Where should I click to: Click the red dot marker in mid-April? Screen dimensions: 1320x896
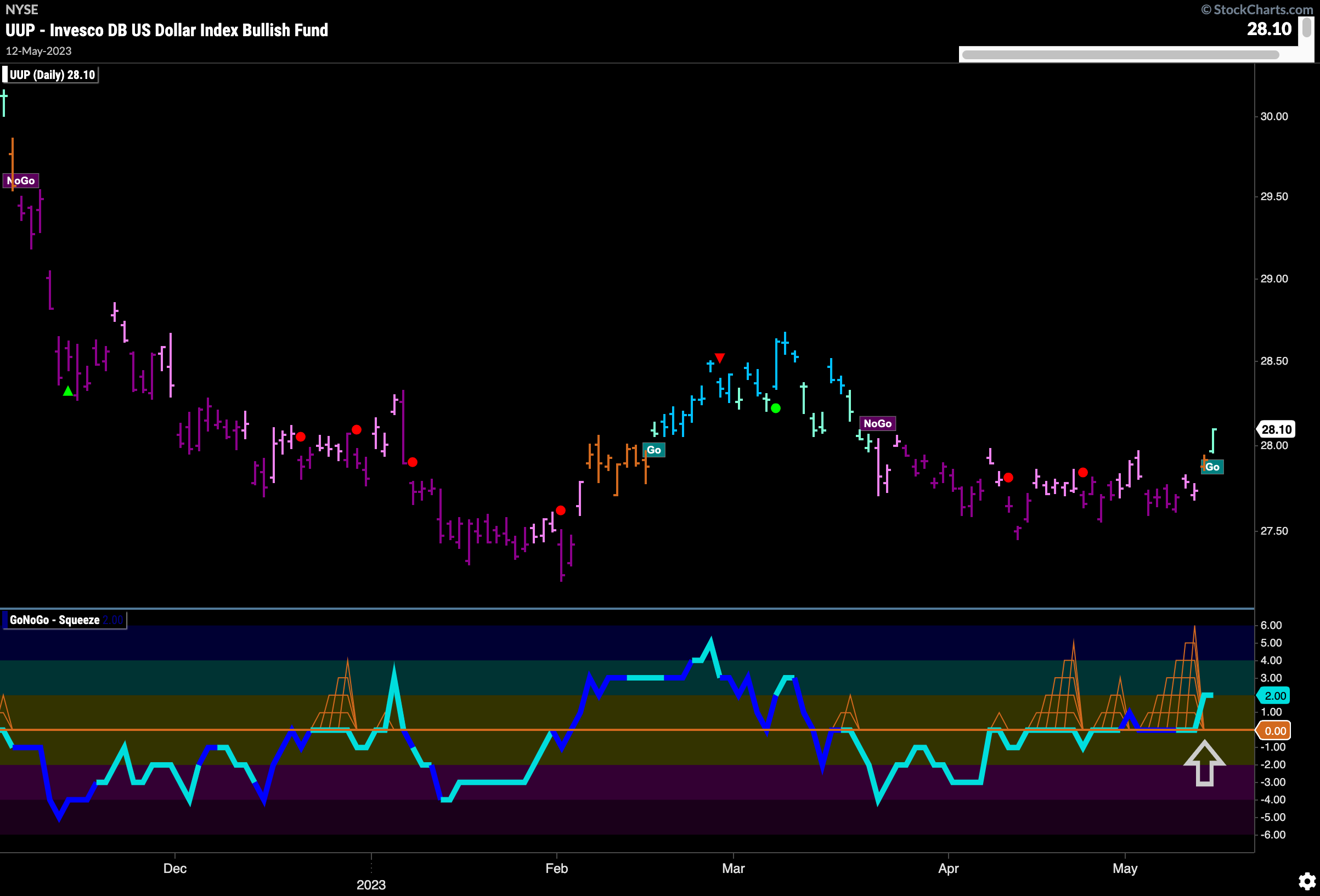[x=1008, y=478]
